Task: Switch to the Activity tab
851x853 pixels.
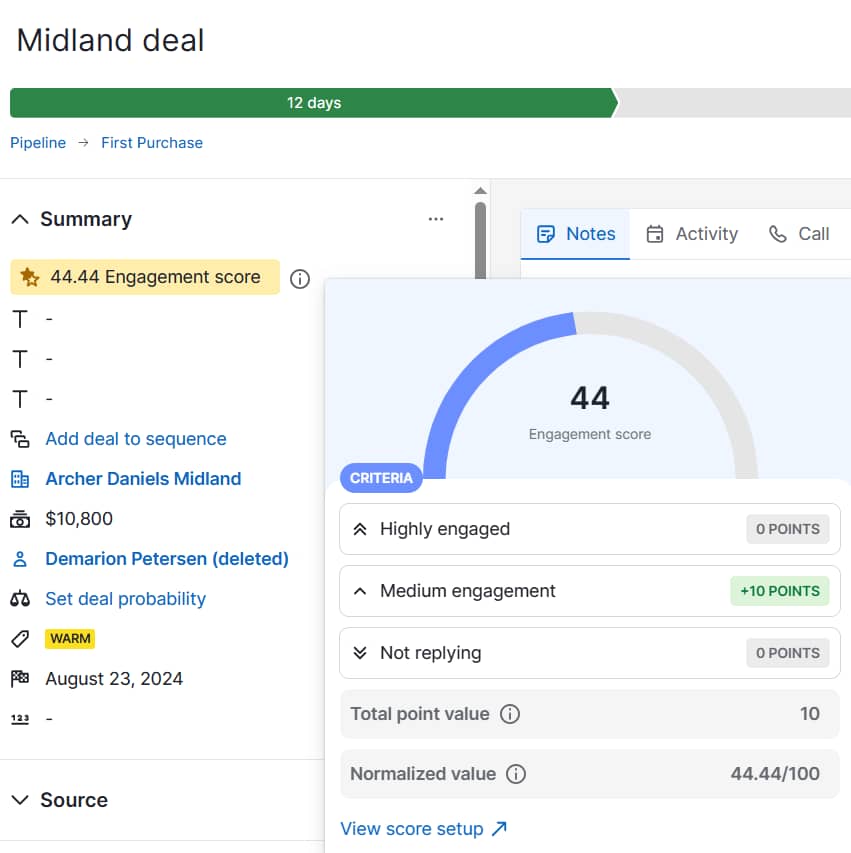Action: (692, 234)
